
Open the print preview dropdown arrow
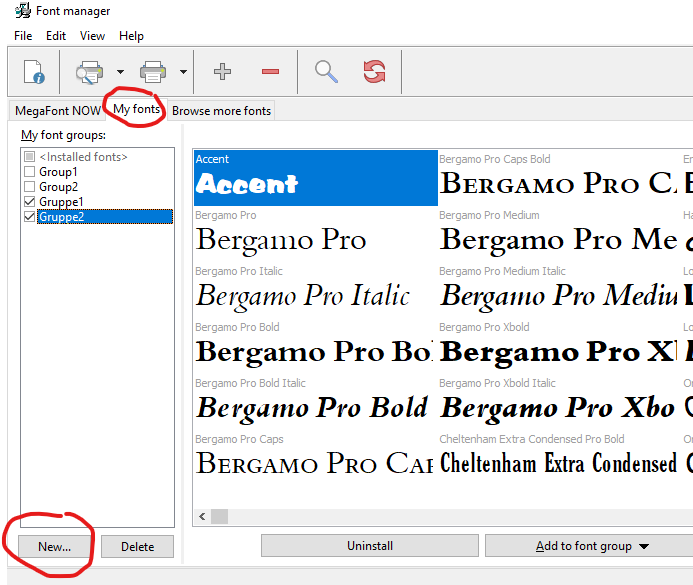[x=120, y=72]
